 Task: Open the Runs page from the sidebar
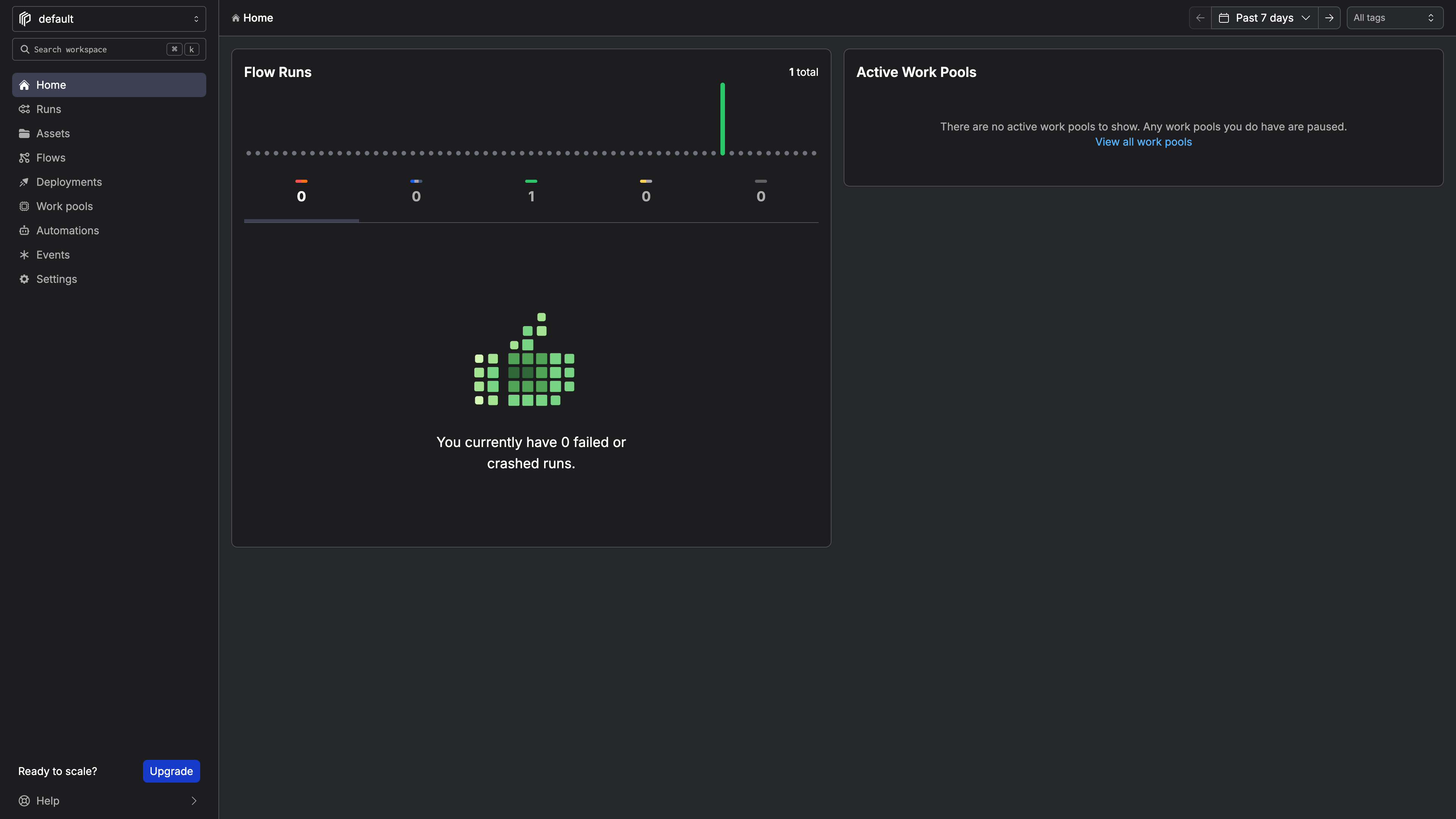click(x=49, y=108)
